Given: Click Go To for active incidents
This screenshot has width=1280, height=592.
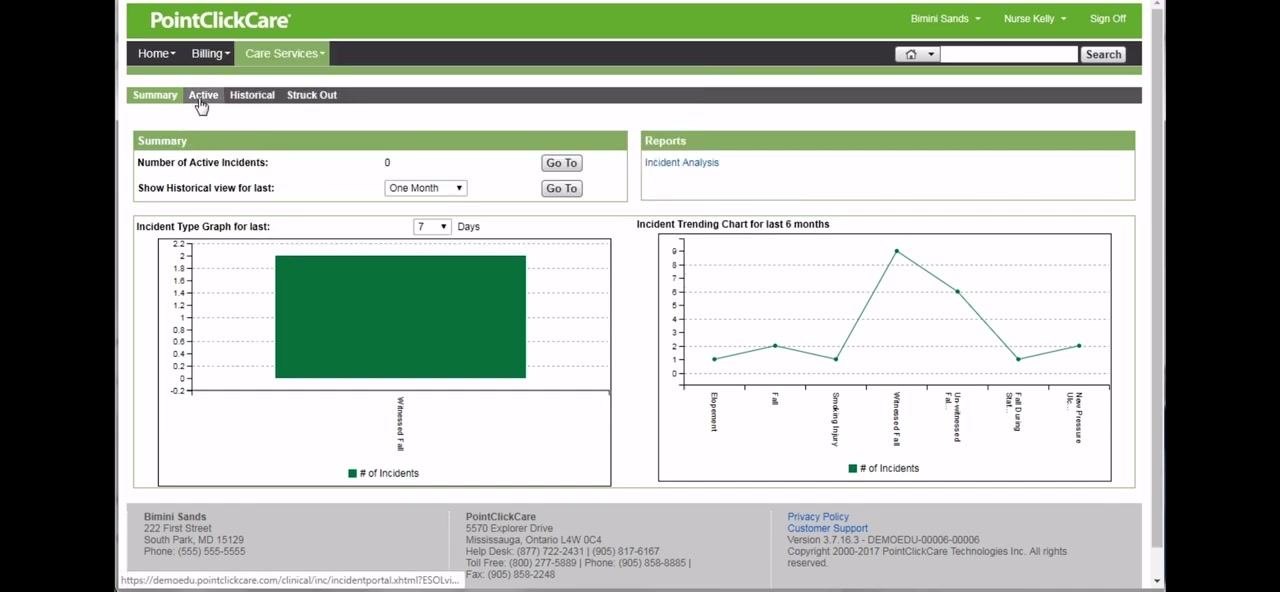Looking at the screenshot, I should [561, 163].
